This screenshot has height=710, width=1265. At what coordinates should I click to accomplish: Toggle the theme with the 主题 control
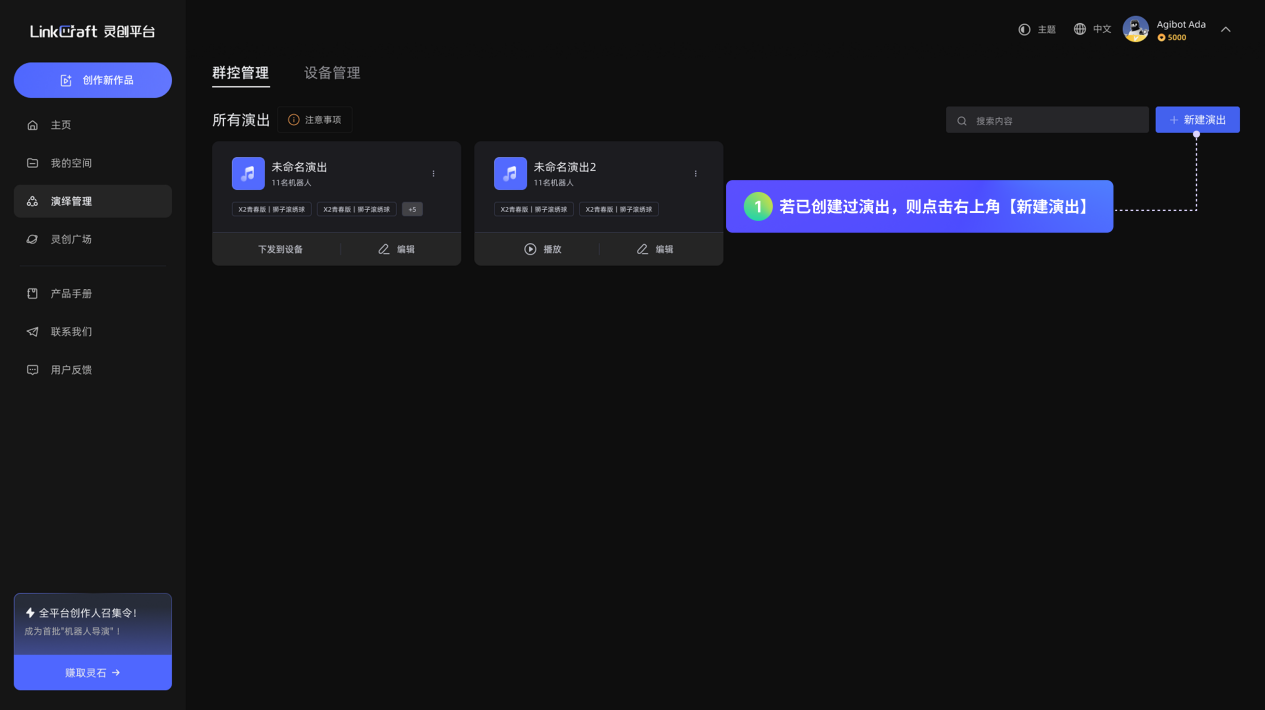click(x=1037, y=29)
